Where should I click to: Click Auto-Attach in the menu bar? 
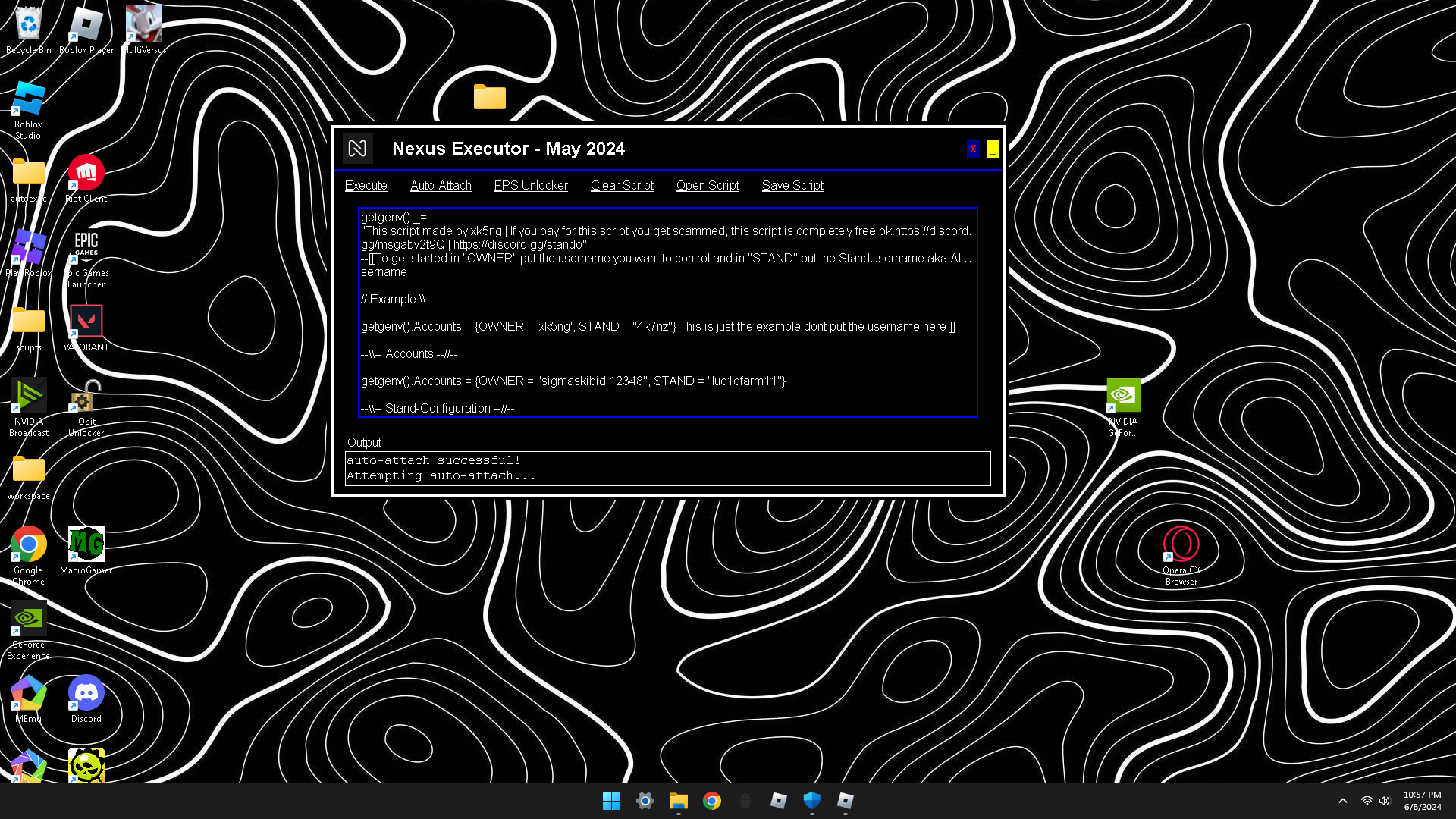coord(441,186)
